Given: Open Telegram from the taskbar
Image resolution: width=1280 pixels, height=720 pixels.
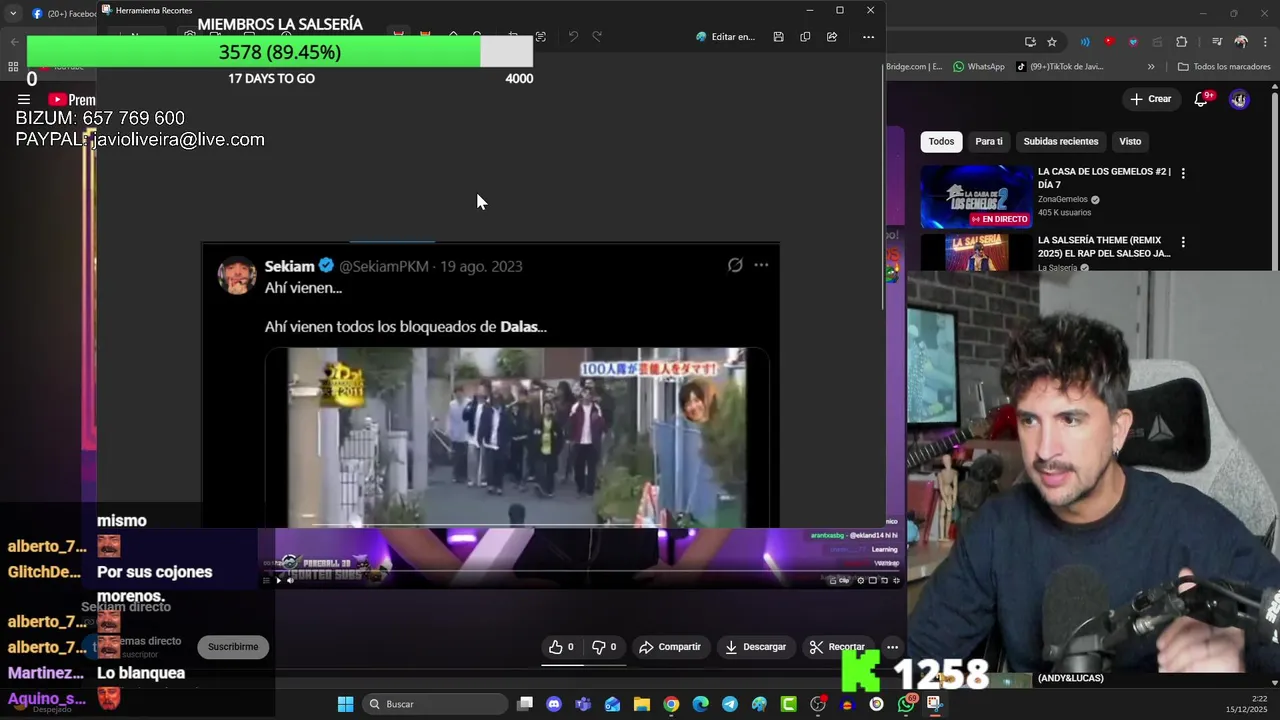Looking at the screenshot, I should click(x=730, y=704).
